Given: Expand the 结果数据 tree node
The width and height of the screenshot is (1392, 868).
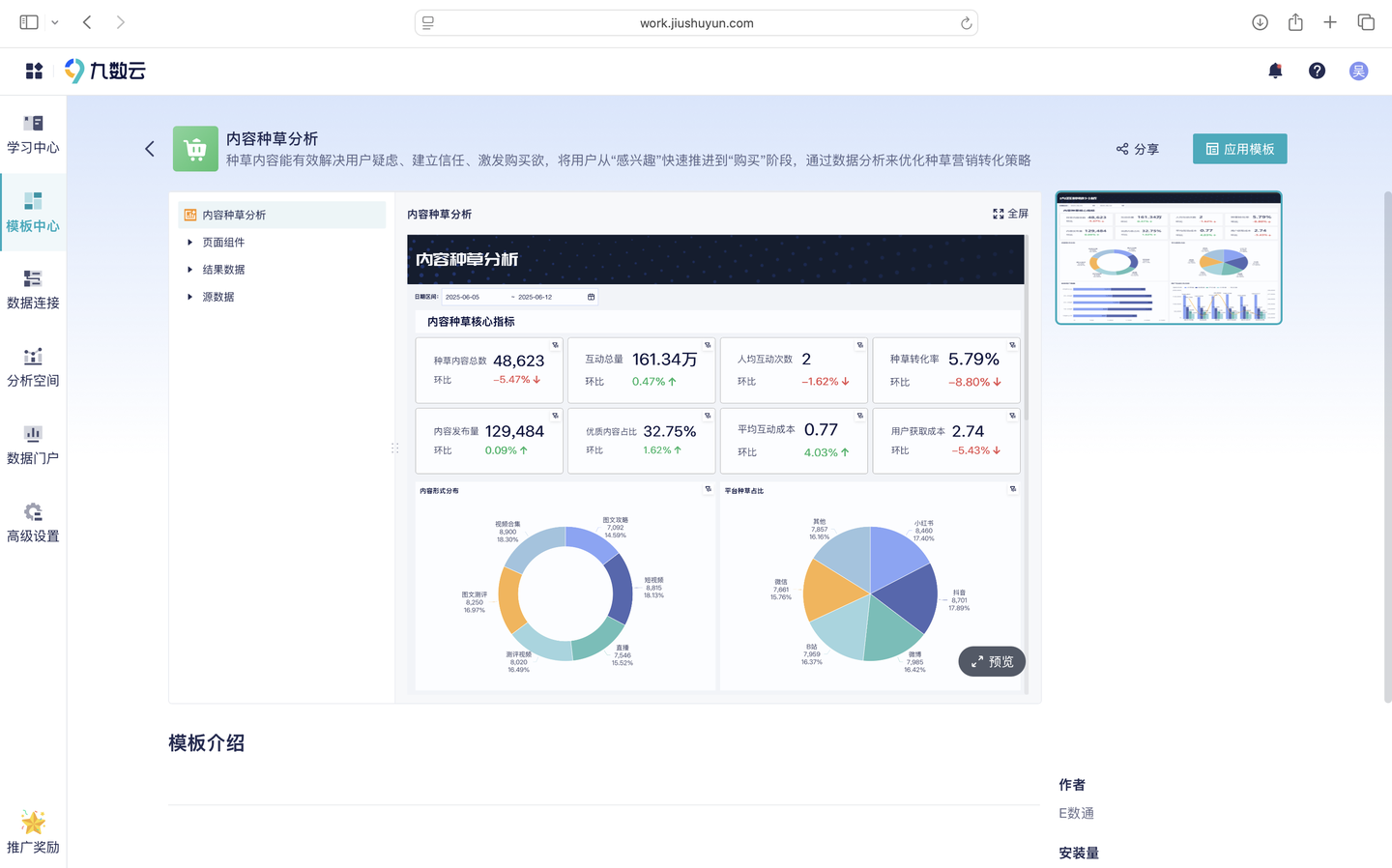Looking at the screenshot, I should tap(190, 270).
